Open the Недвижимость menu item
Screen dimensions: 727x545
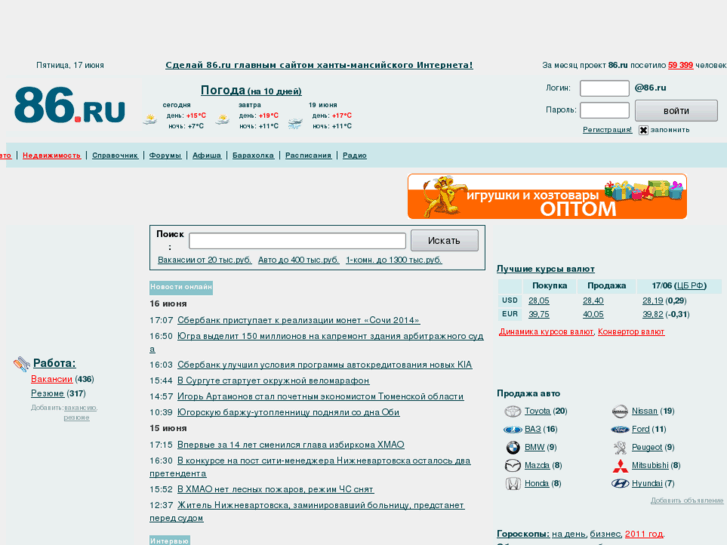click(51, 155)
